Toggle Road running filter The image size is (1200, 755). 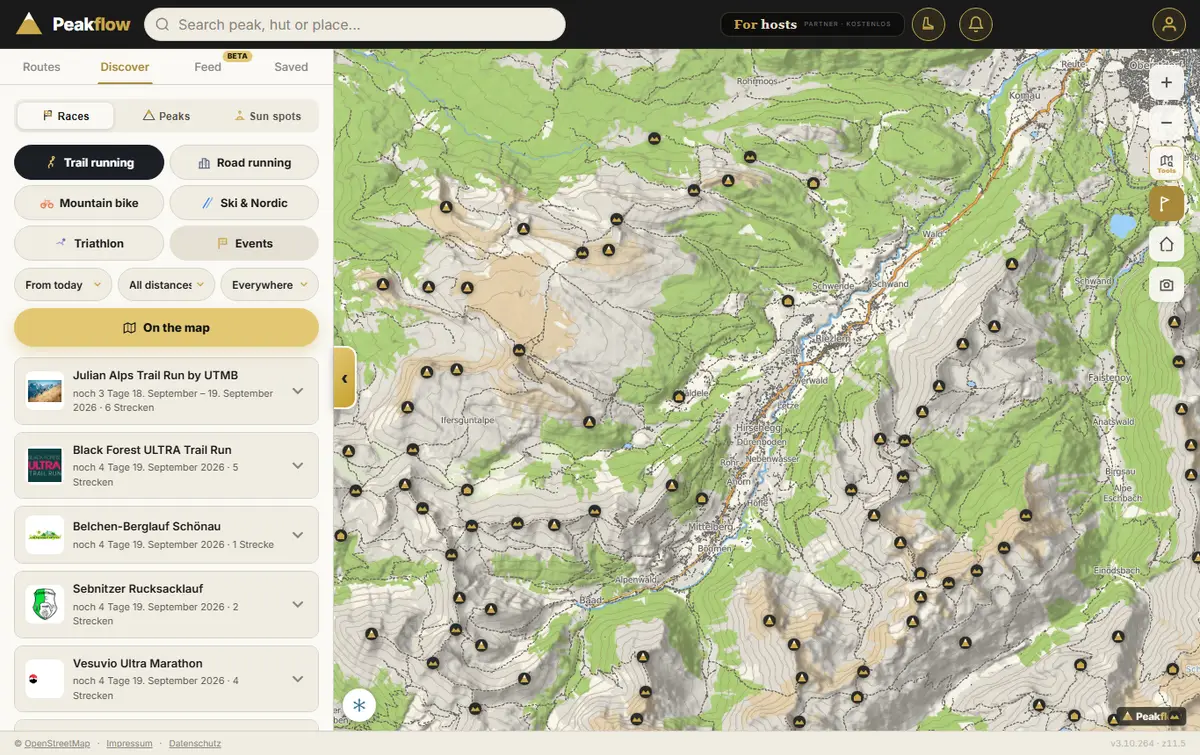[244, 162]
